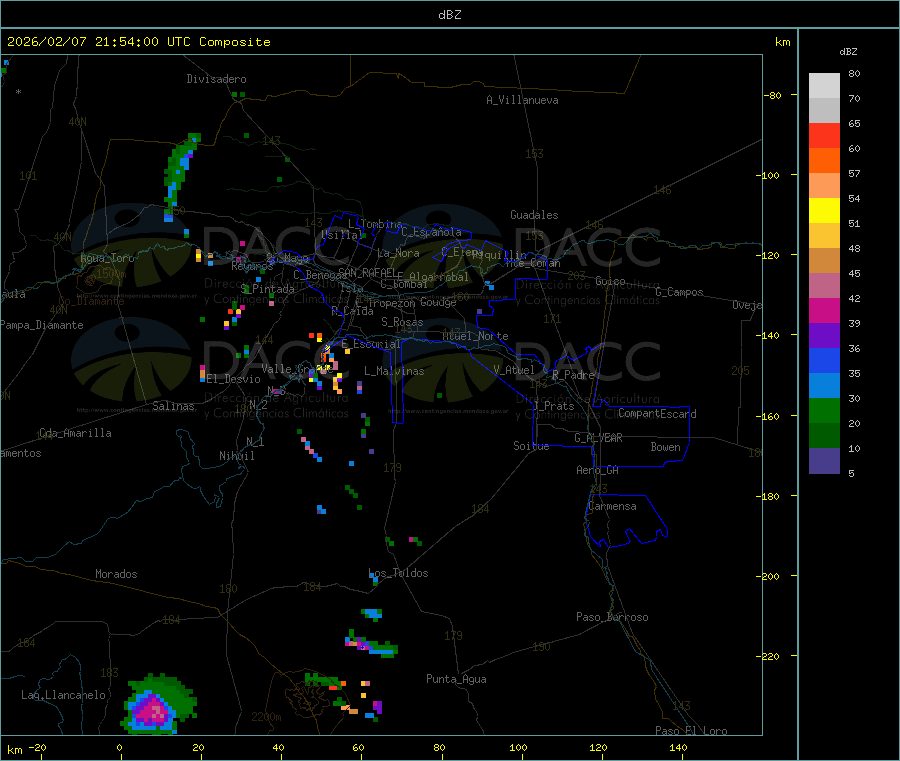Click the 'Guico' map label

pyautogui.click(x=610, y=281)
